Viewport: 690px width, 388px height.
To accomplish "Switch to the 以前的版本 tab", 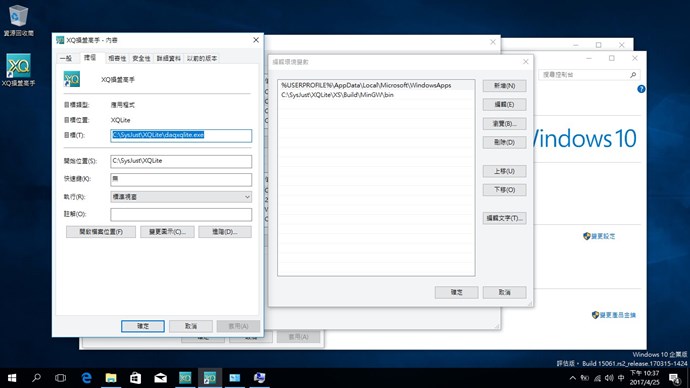I will [202, 58].
